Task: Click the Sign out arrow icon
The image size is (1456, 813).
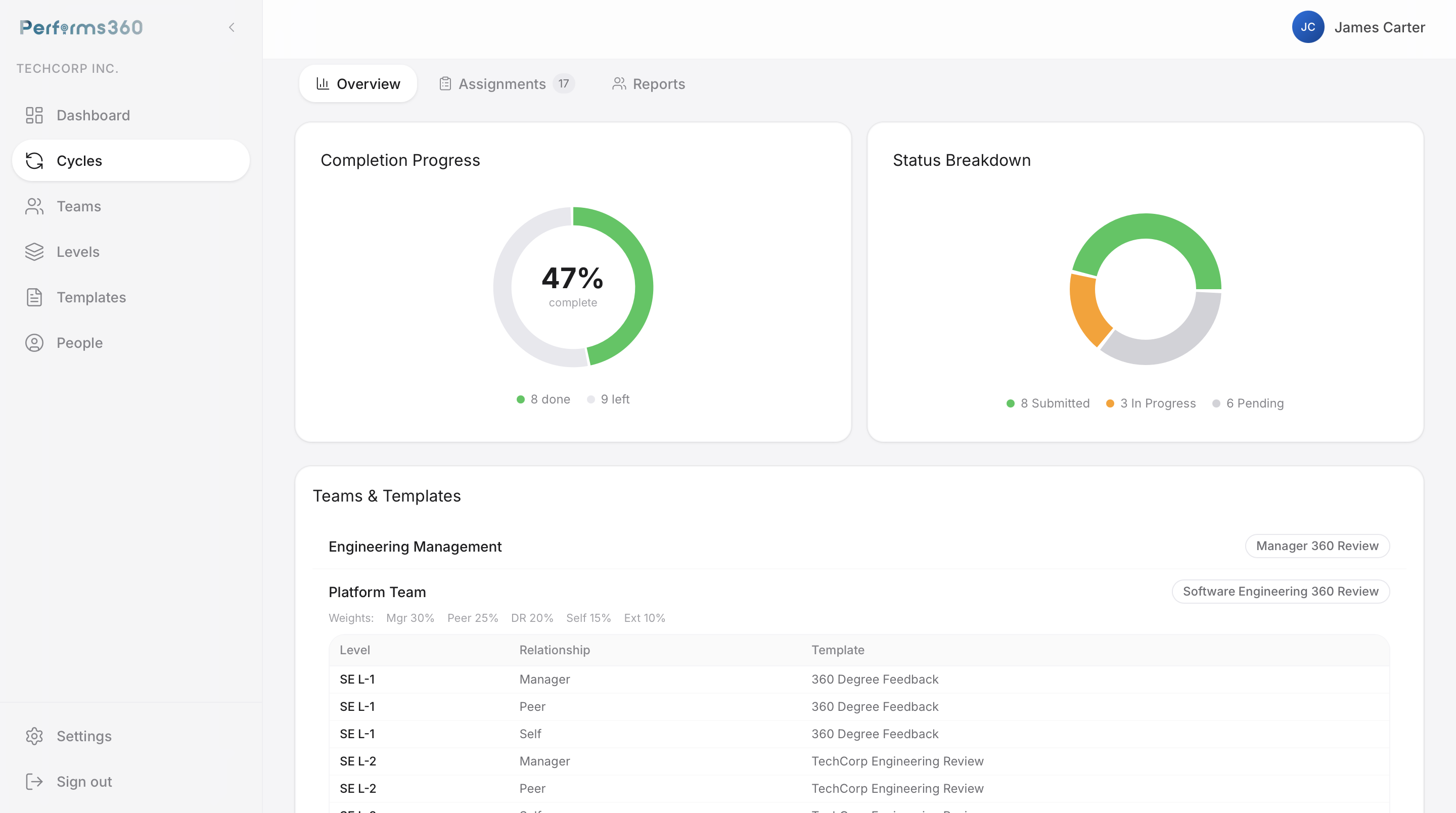Action: 34,781
